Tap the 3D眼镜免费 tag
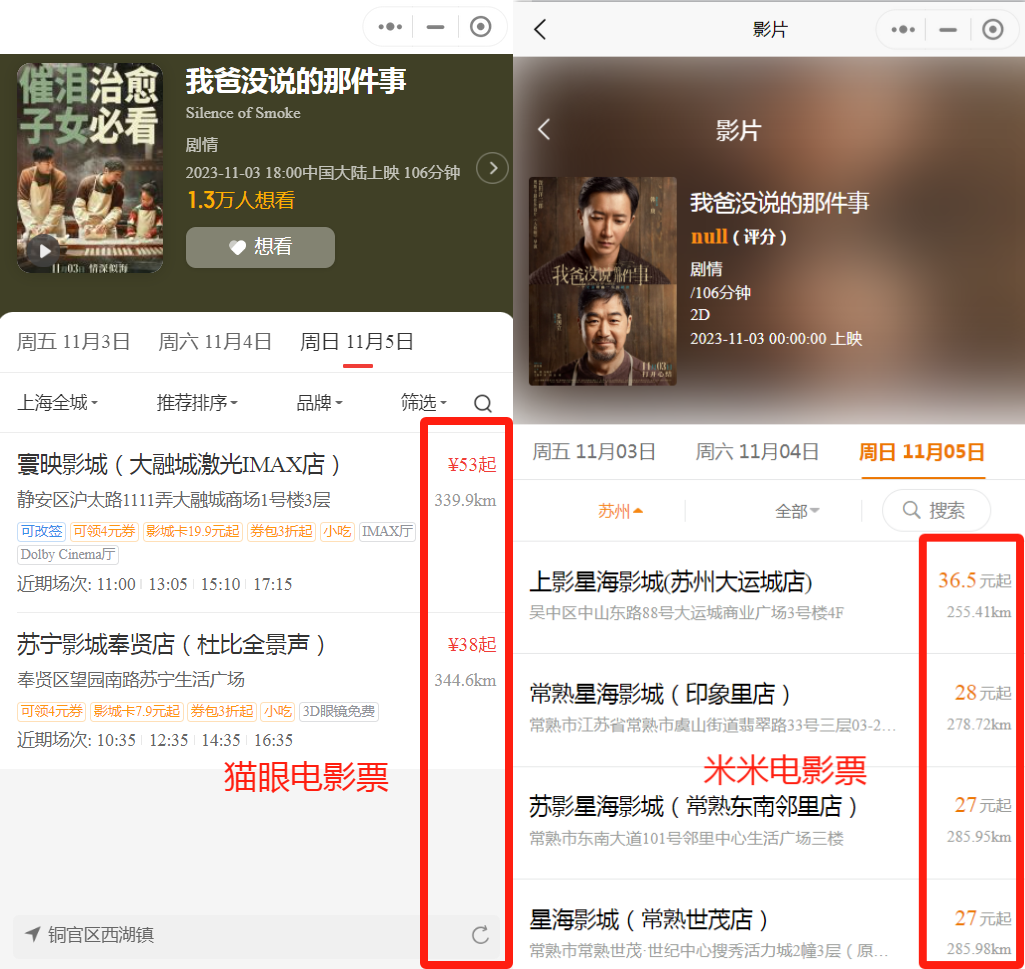This screenshot has height=969, width=1025. pos(339,711)
